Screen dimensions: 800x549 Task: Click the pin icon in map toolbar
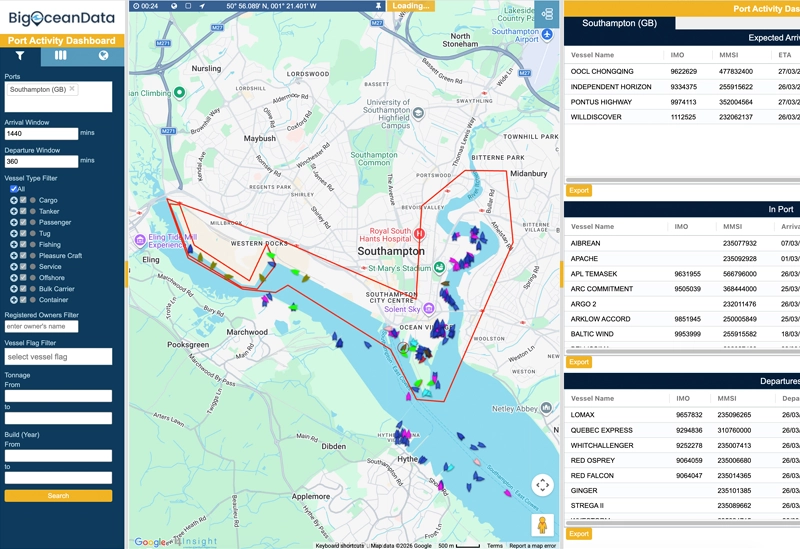tap(377, 6)
